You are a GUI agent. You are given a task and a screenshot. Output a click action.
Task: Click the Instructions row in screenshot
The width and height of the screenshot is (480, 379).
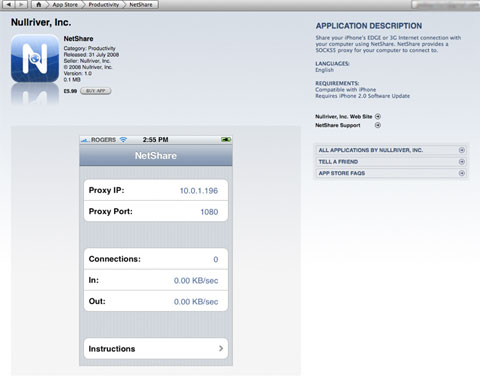(156, 349)
